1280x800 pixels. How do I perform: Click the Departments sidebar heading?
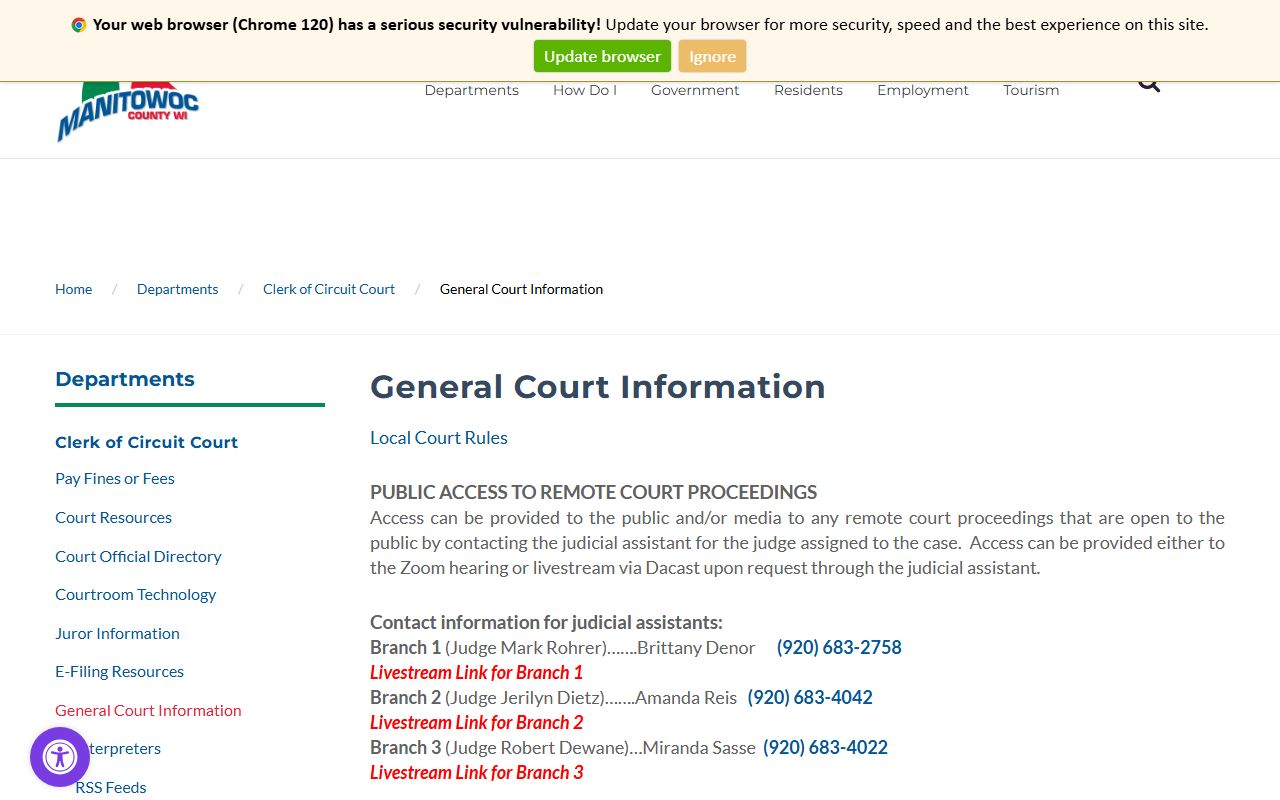pyautogui.click(x=125, y=379)
